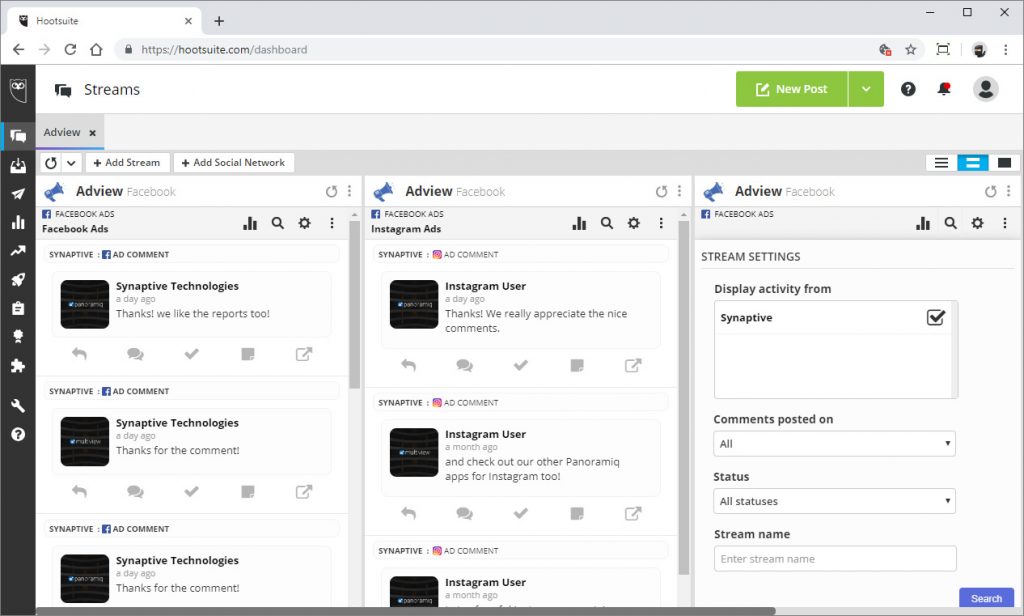This screenshot has height=616, width=1024.
Task: Open more options menu in Facebook Ads stream
Action: (332, 223)
